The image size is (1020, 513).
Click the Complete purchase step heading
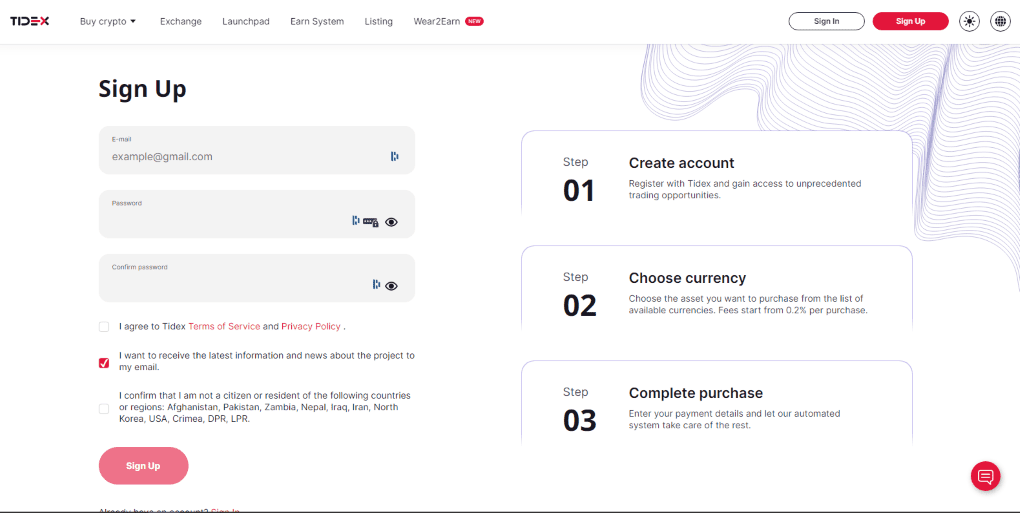695,393
